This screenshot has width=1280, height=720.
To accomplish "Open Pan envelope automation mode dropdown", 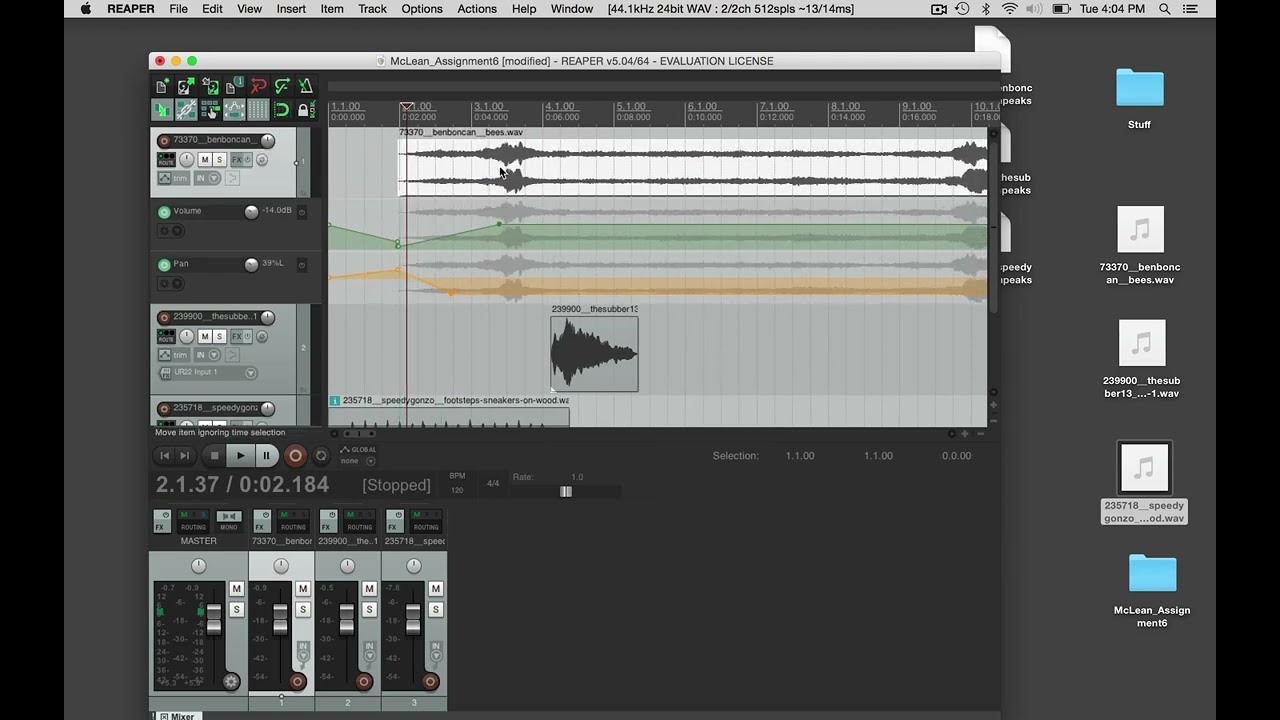I will [171, 284].
